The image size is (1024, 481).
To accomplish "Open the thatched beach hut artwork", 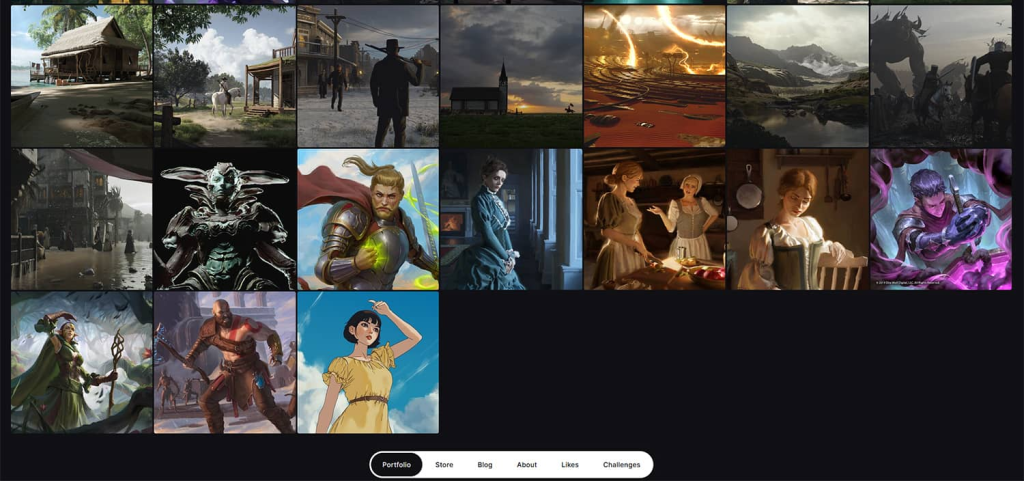I will [x=82, y=76].
